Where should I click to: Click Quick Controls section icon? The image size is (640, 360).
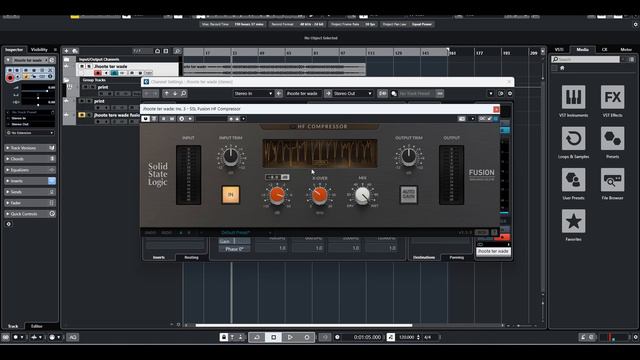(52, 213)
